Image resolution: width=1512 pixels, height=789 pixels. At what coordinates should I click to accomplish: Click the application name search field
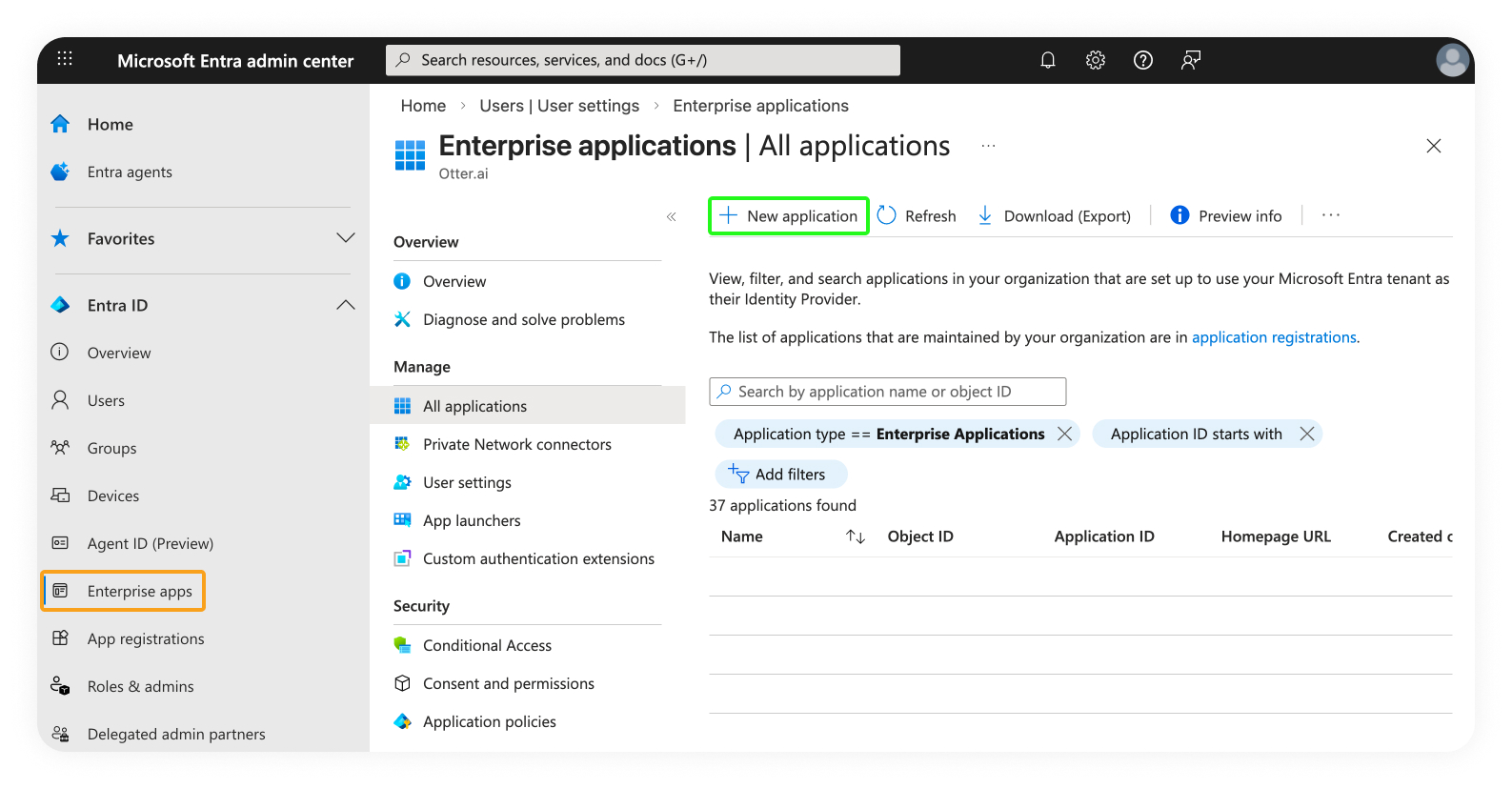(886, 392)
